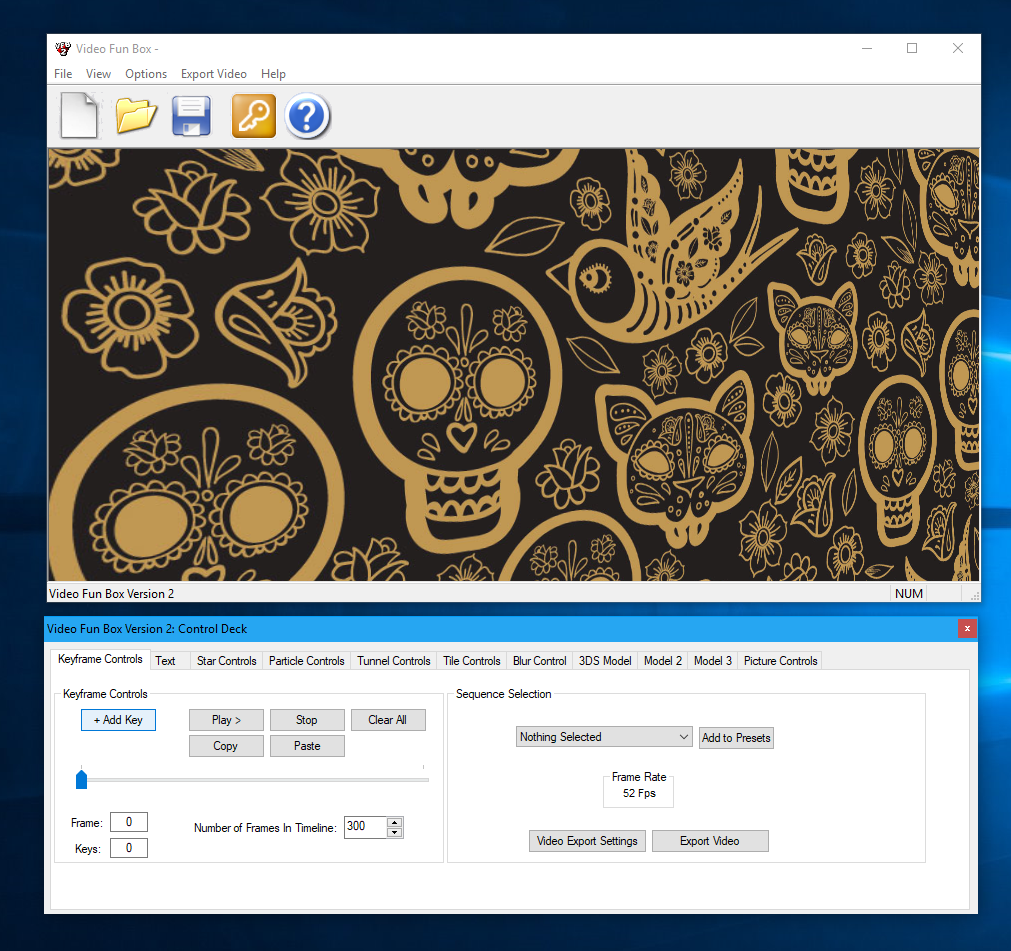
Task: Click the window resize grip in status bar
Action: 974,596
